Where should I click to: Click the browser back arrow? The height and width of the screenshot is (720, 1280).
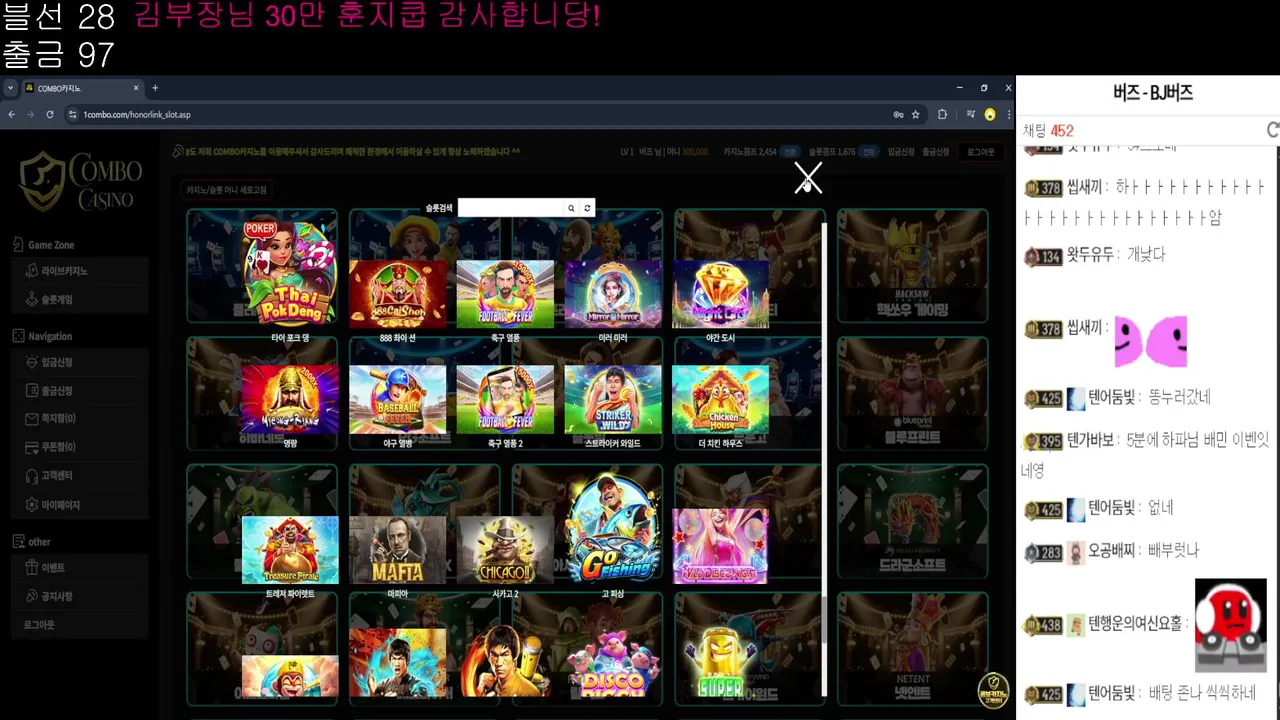(x=11, y=115)
